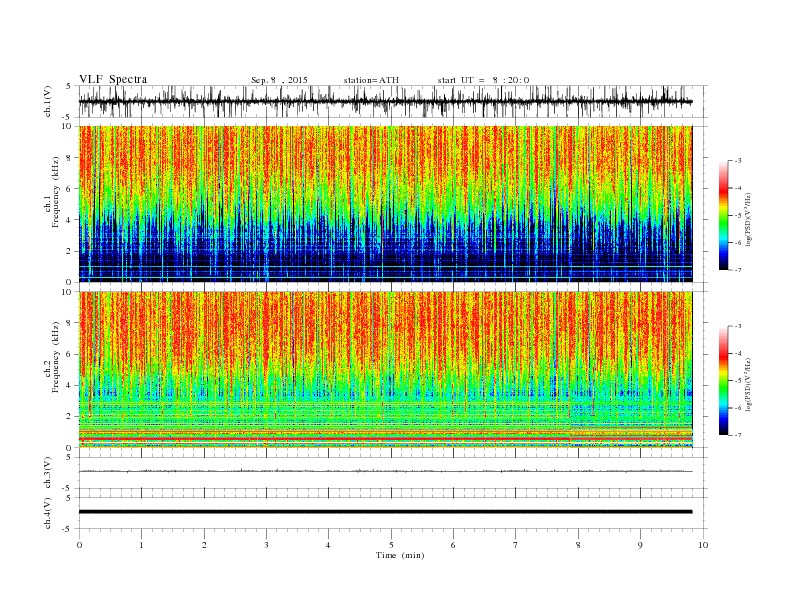Screen dimensions: 792x612
Task: Click the "station=ATH" header label
Action: [371, 80]
